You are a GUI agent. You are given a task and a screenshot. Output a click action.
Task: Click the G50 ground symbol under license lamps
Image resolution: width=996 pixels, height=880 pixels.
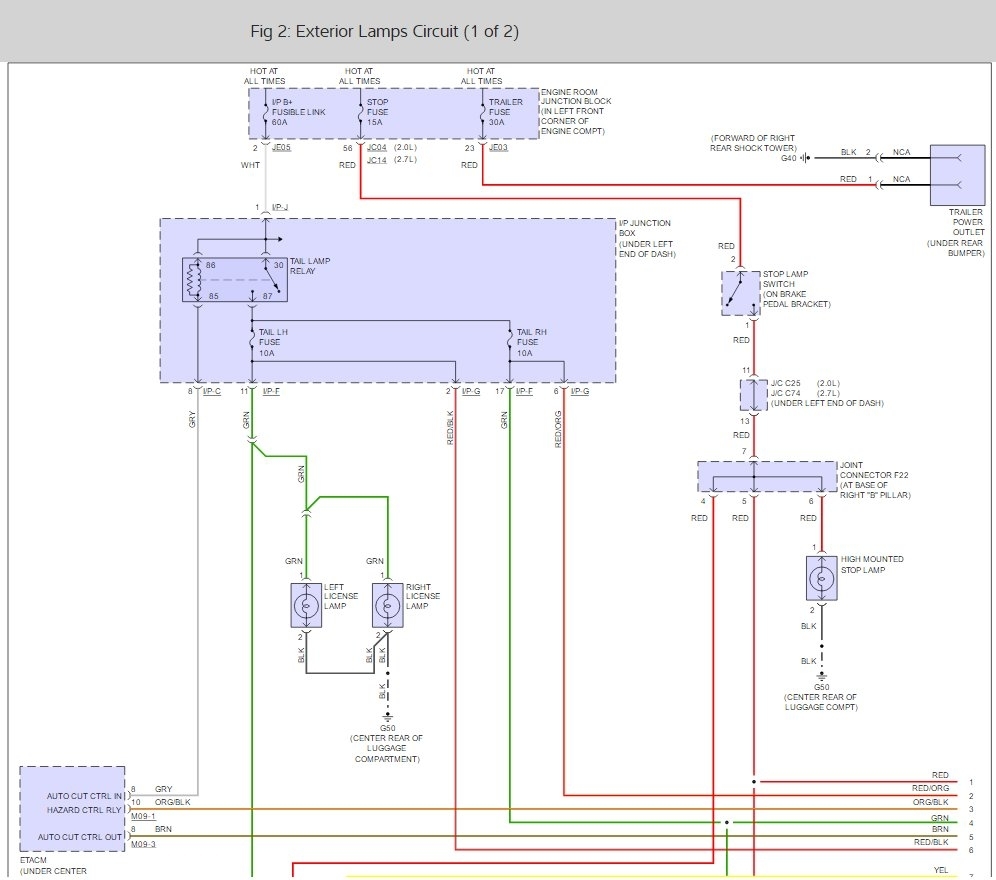pos(387,717)
